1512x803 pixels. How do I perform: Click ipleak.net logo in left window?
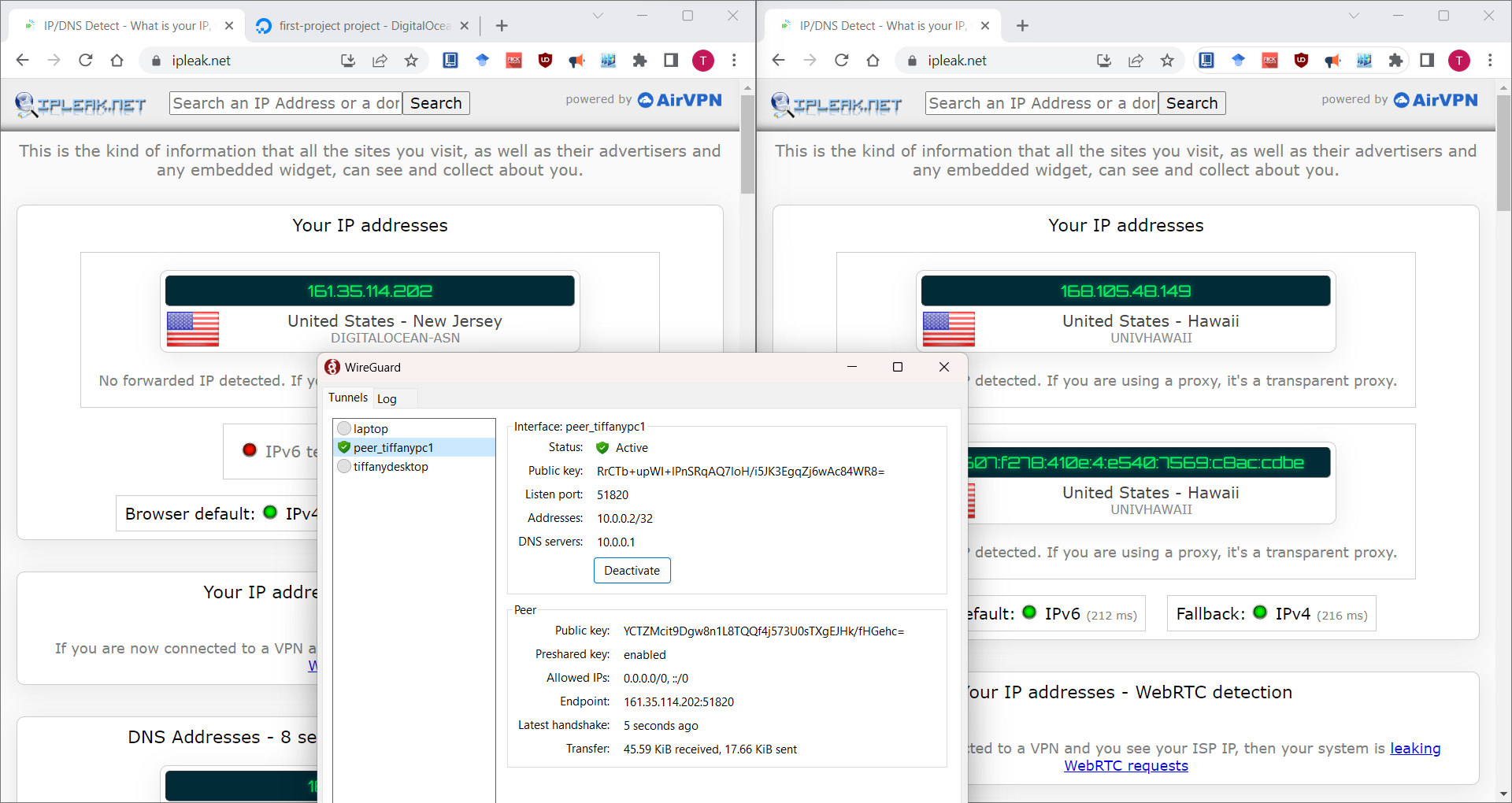coord(80,104)
